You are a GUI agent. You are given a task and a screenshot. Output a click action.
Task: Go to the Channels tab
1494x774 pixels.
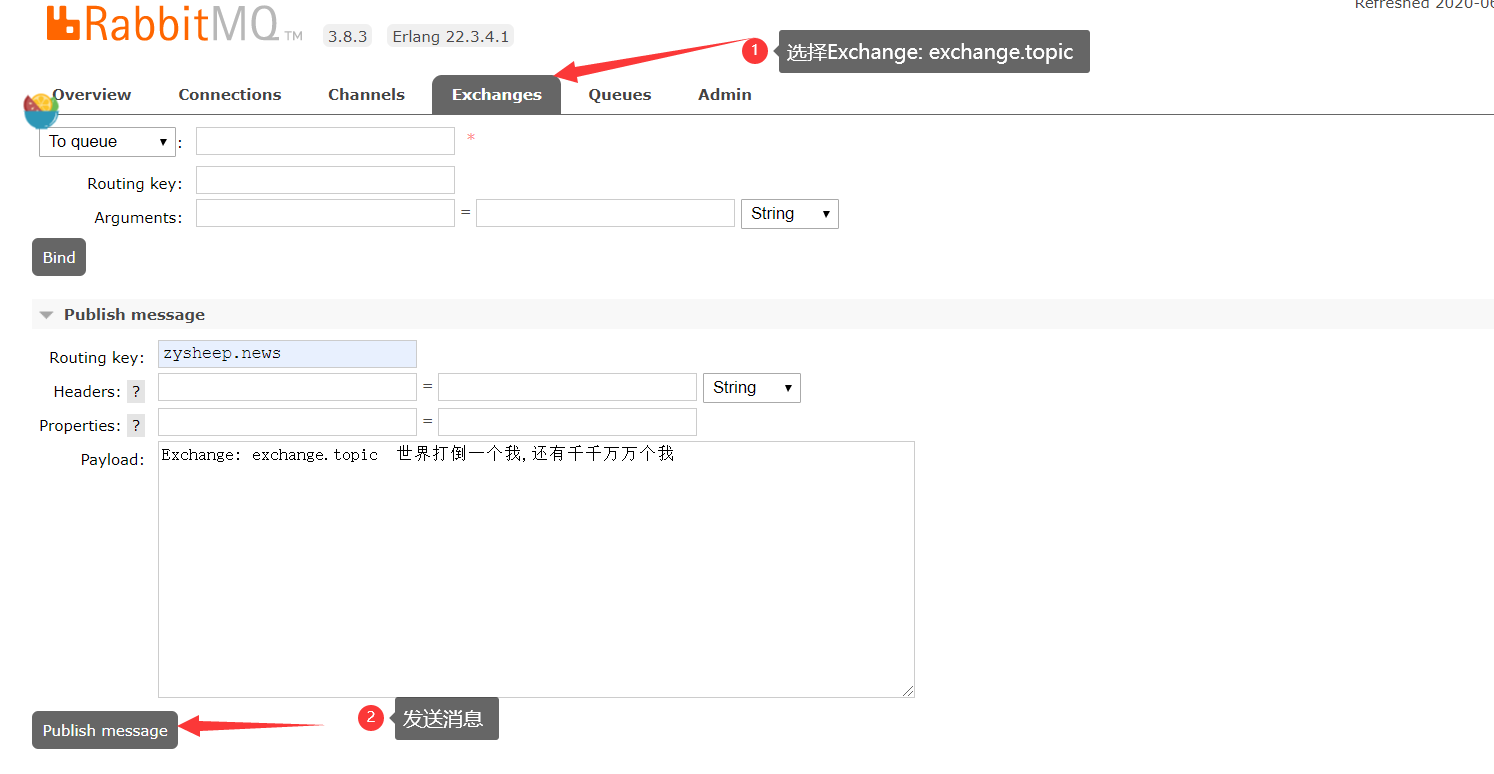click(x=366, y=95)
